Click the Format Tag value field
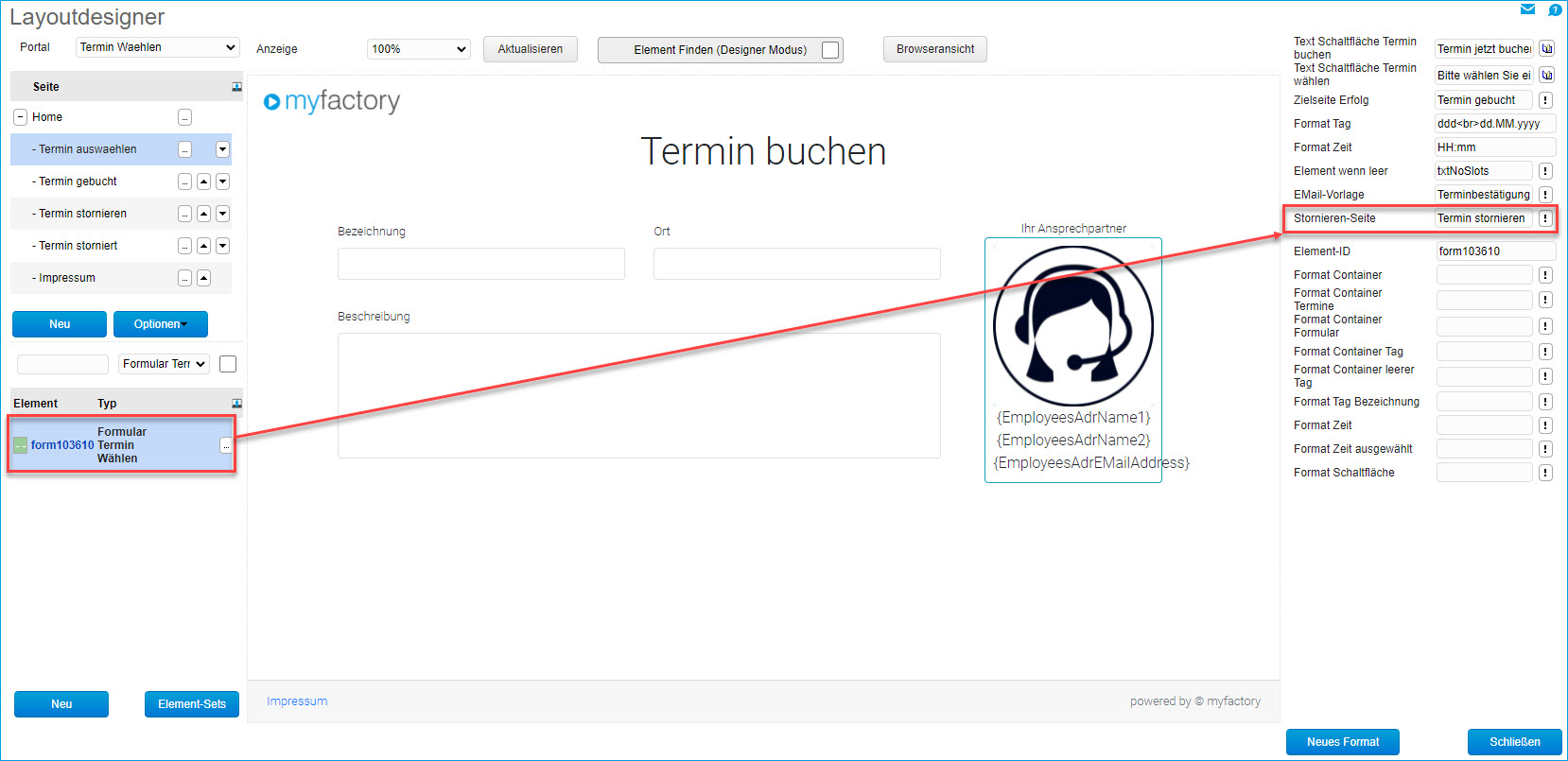The height and width of the screenshot is (761, 1568). click(x=1496, y=124)
